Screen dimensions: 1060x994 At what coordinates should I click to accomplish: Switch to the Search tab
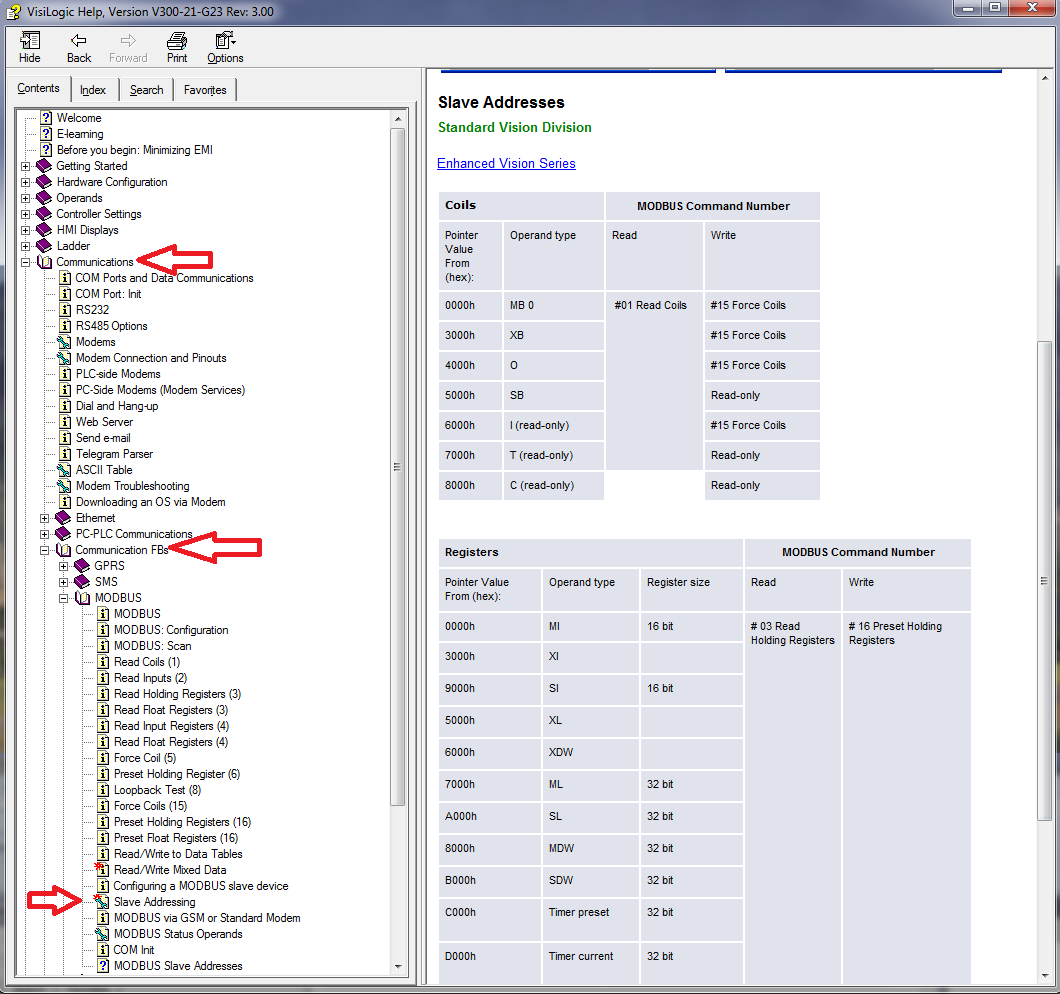pyautogui.click(x=146, y=90)
